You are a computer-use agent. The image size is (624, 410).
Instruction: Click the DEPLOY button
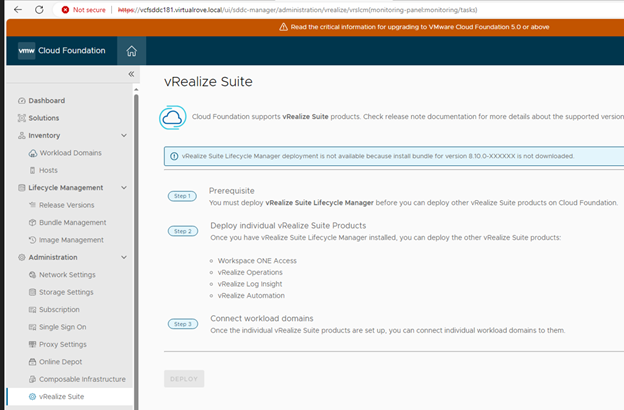tap(184, 379)
